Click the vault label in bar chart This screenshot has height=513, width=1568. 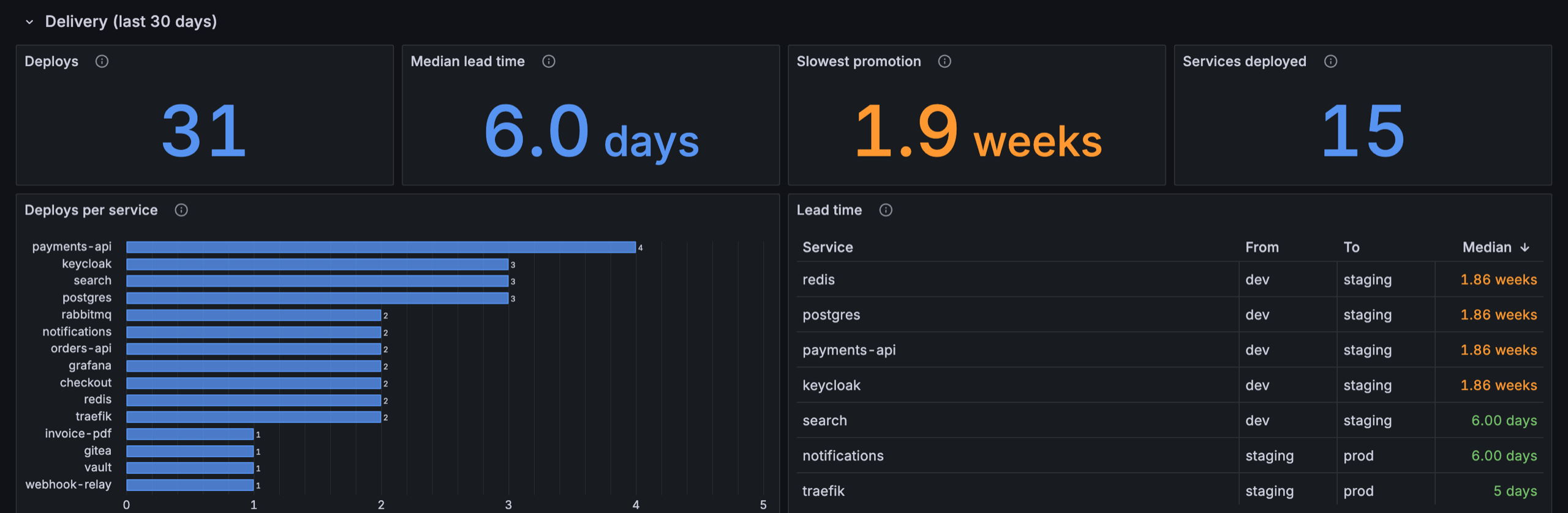coord(98,467)
